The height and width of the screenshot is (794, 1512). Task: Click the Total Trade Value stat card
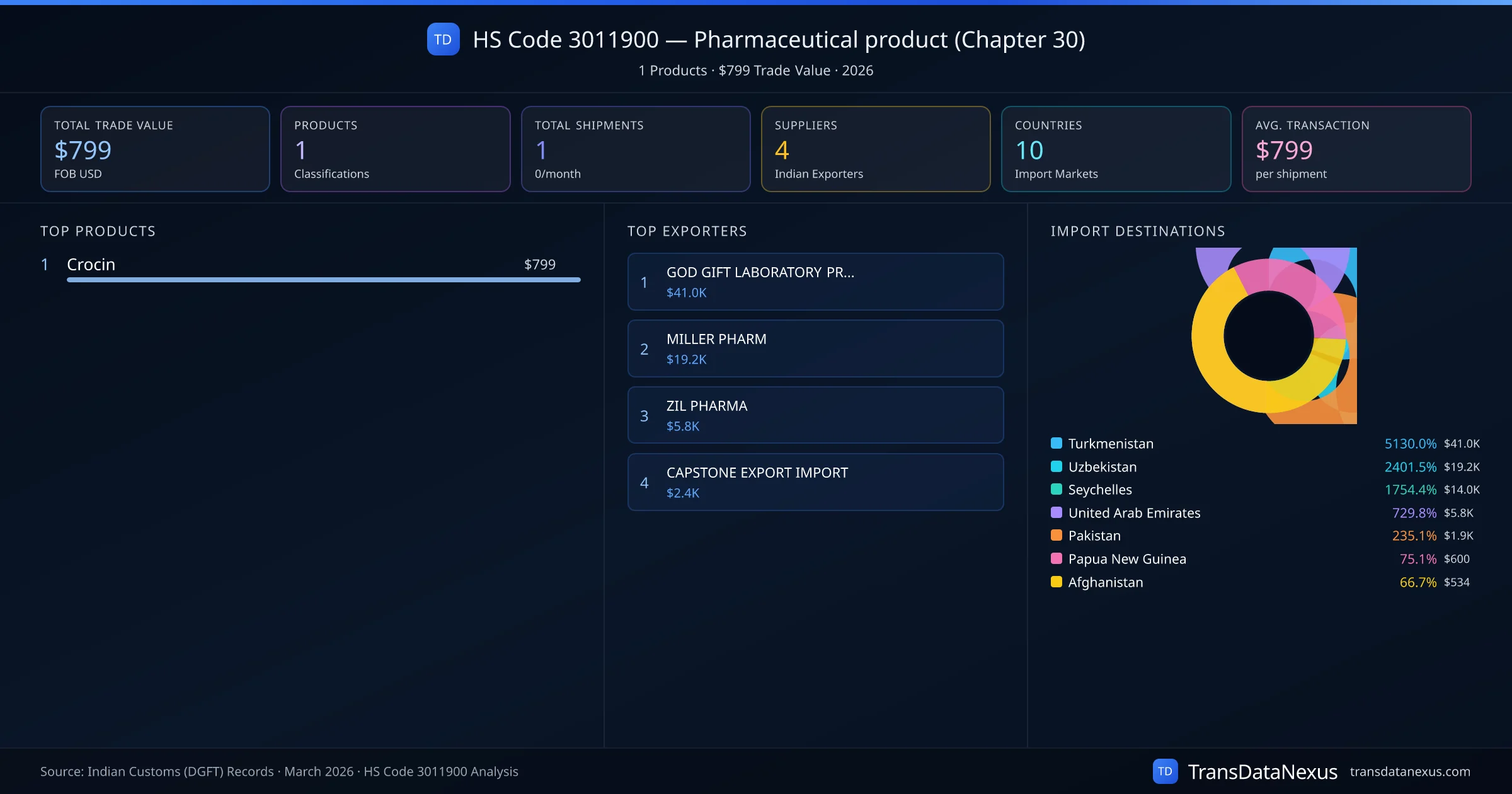coord(155,149)
